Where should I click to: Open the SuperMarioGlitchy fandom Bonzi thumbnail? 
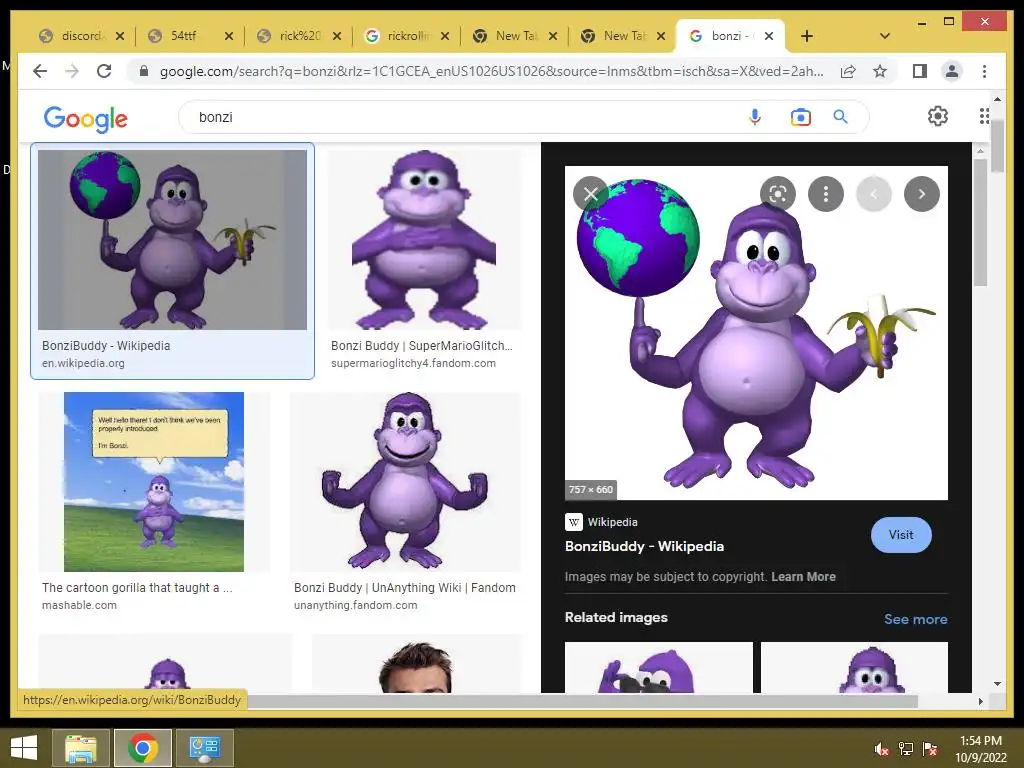point(424,240)
